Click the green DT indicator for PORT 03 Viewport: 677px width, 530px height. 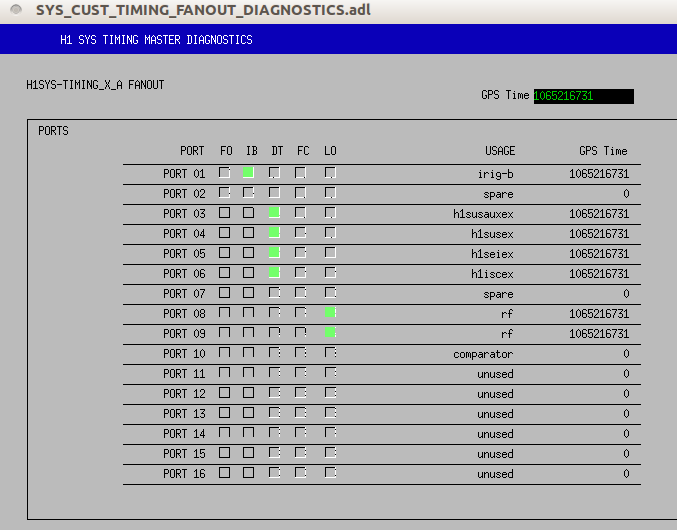click(274, 213)
